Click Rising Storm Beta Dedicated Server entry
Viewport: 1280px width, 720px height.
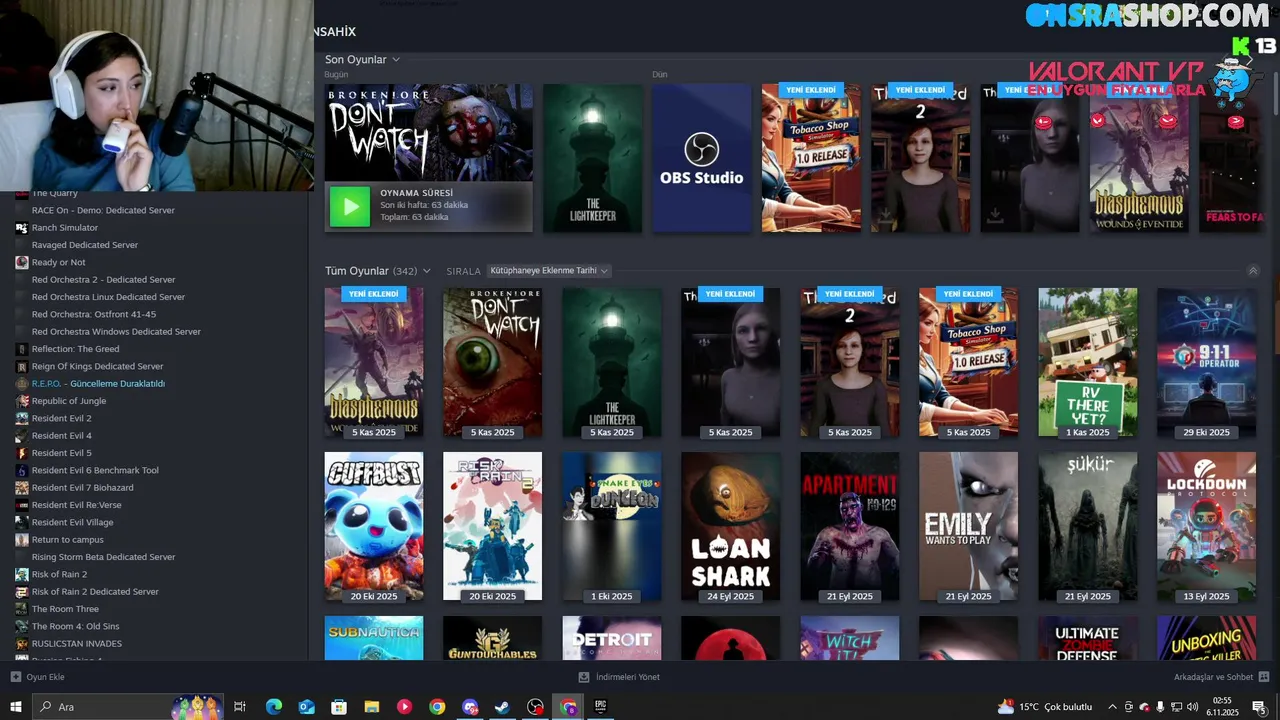(x=103, y=557)
